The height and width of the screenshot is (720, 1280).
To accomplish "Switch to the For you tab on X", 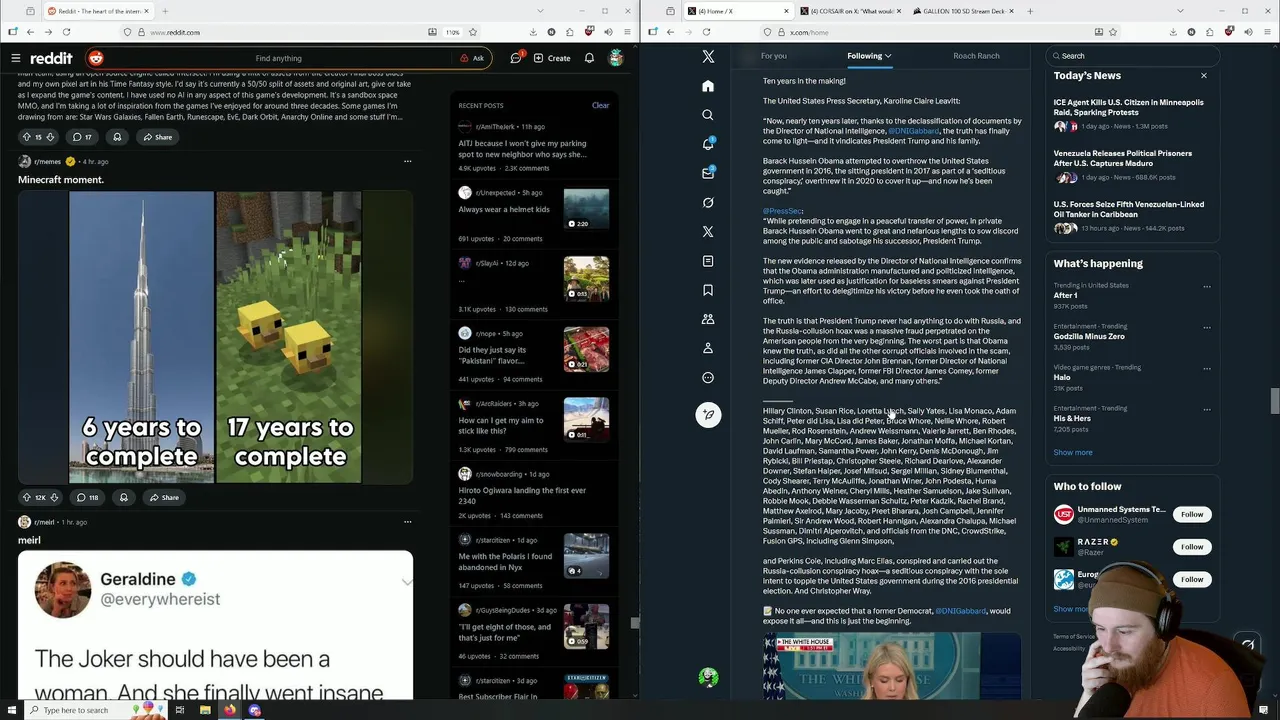I will click(773, 56).
